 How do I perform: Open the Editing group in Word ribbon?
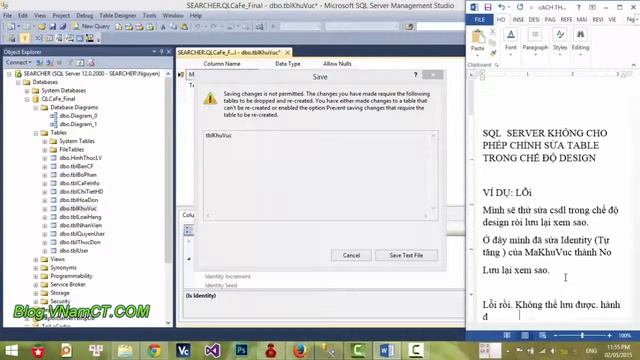point(580,42)
